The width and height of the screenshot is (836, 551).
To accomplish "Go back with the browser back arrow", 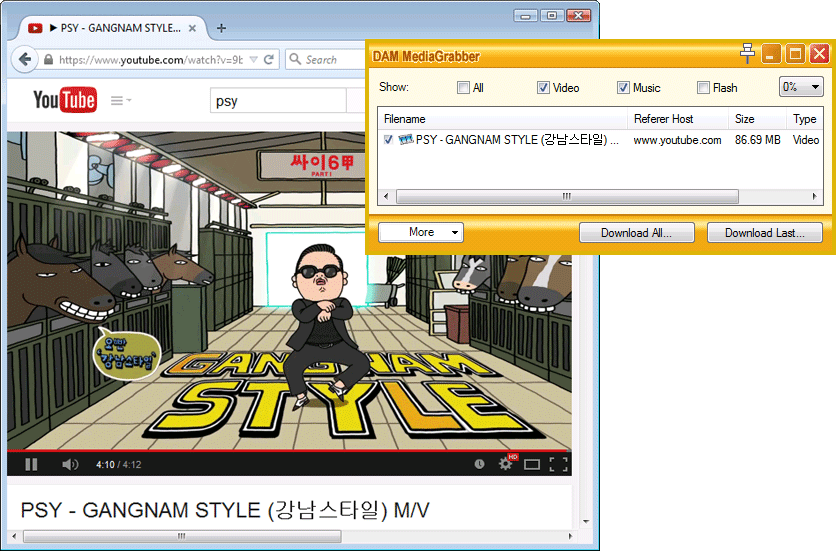I will click(25, 59).
